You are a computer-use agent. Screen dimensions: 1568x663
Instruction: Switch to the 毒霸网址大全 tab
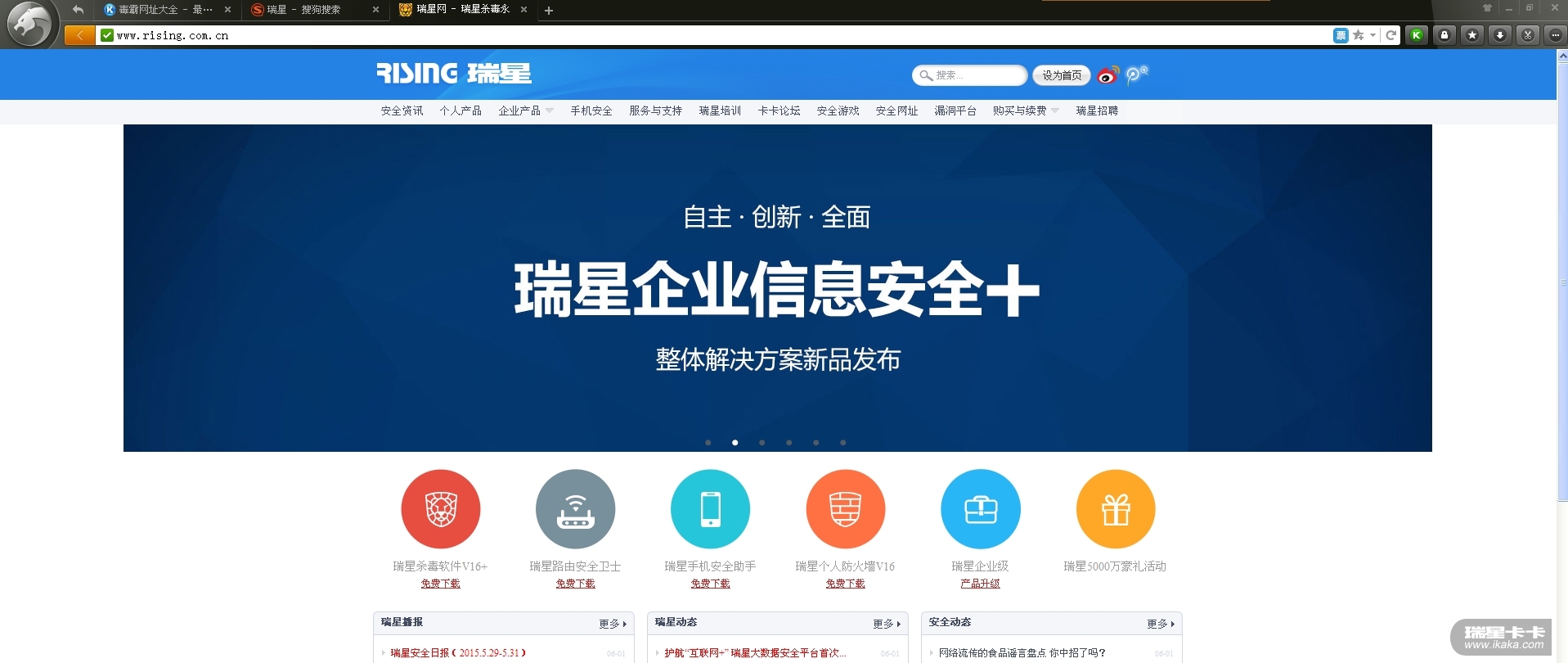(x=164, y=10)
